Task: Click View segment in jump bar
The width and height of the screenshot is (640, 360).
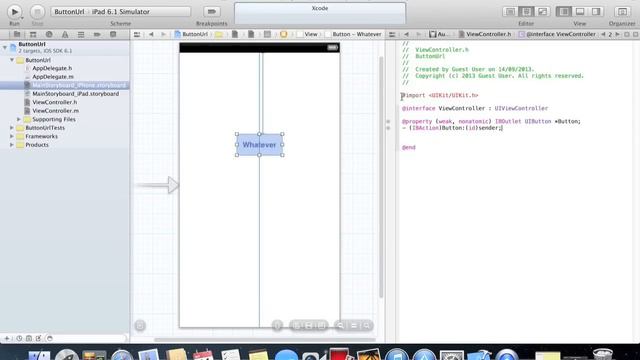Action: coord(307,35)
